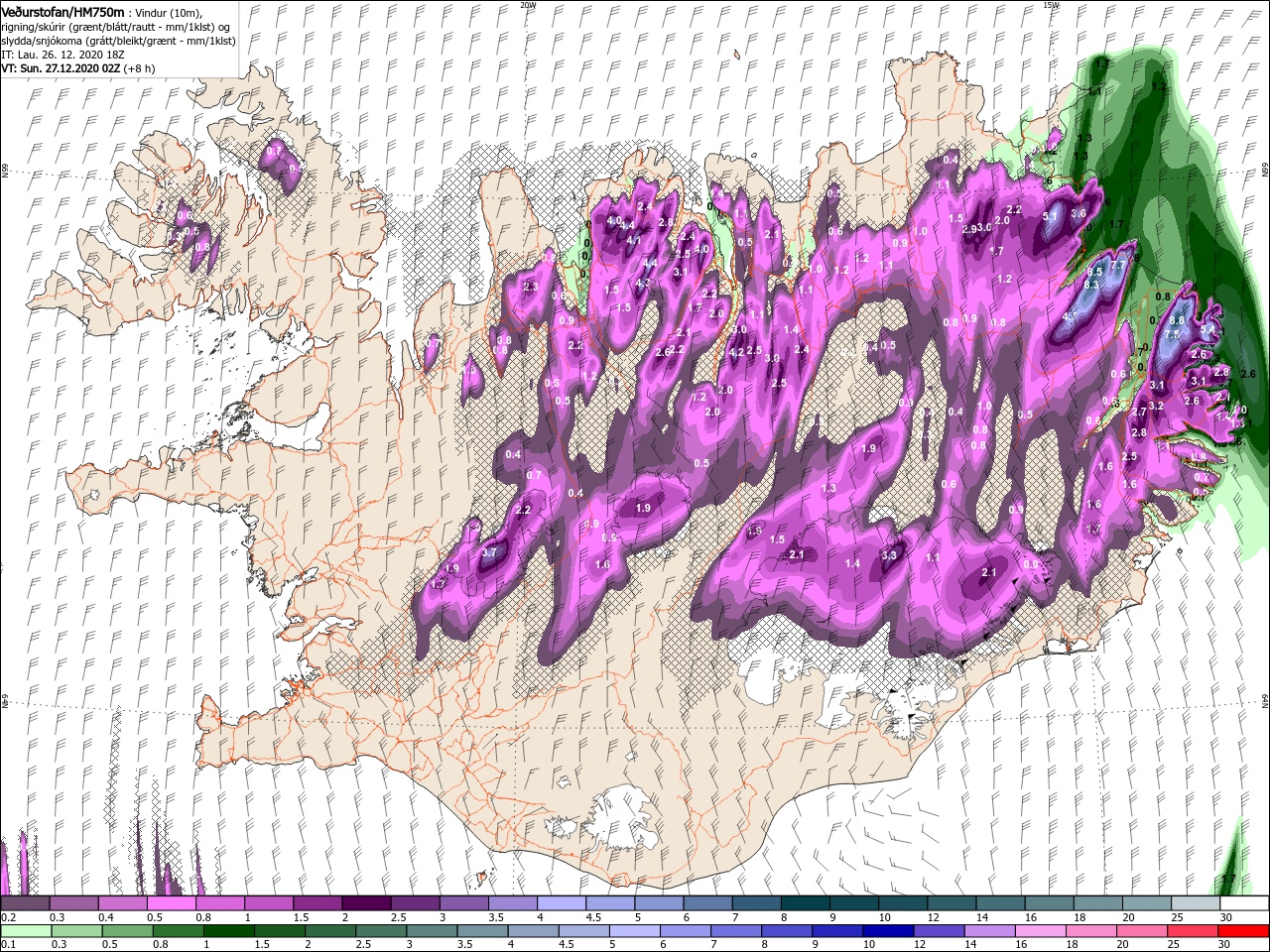The height and width of the screenshot is (952, 1270).
Task: Pick the bright pink snow swatch starting at 0.5
Action: [x=170, y=901]
